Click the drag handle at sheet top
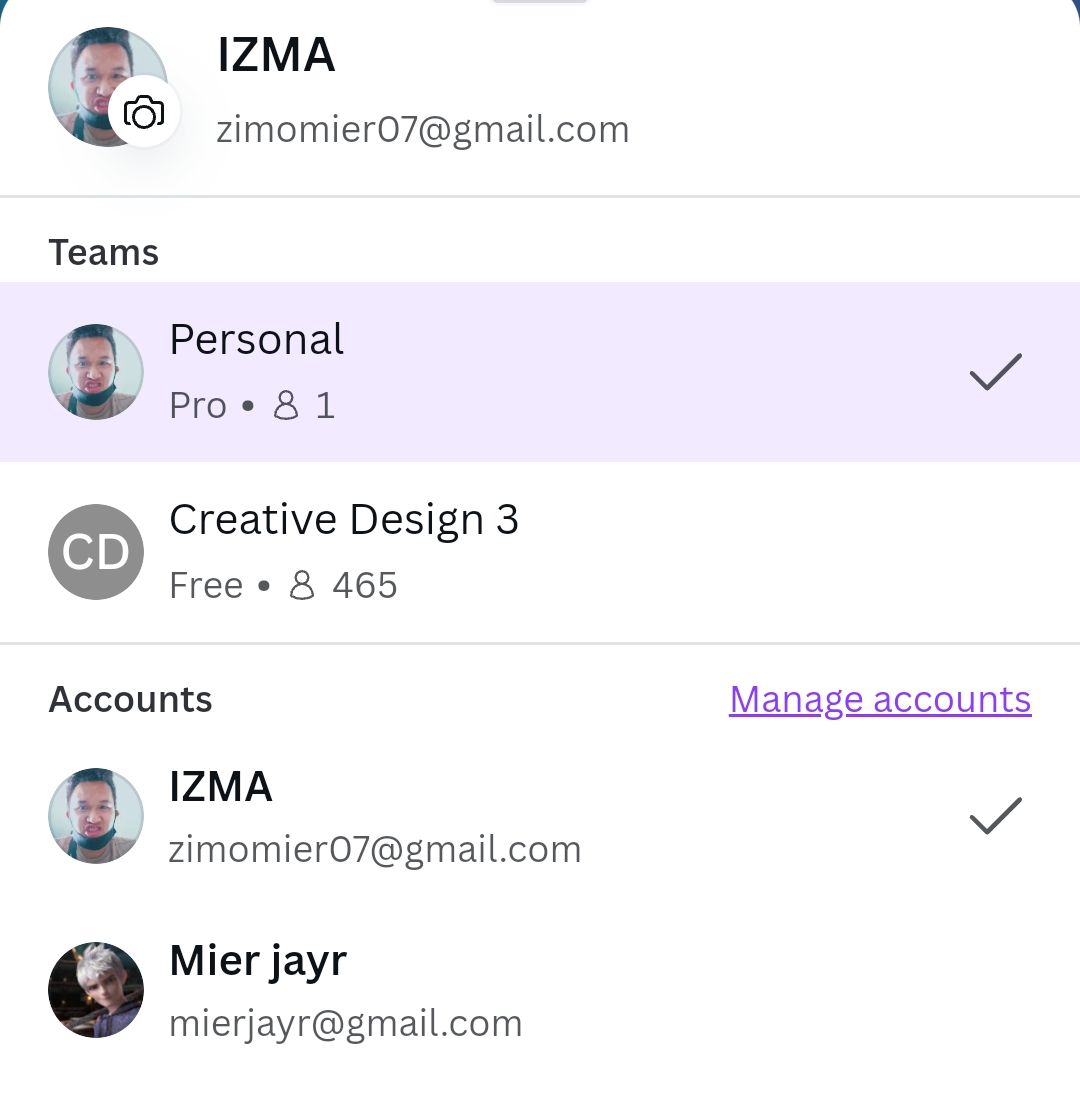The height and width of the screenshot is (1112, 1080). point(540,2)
